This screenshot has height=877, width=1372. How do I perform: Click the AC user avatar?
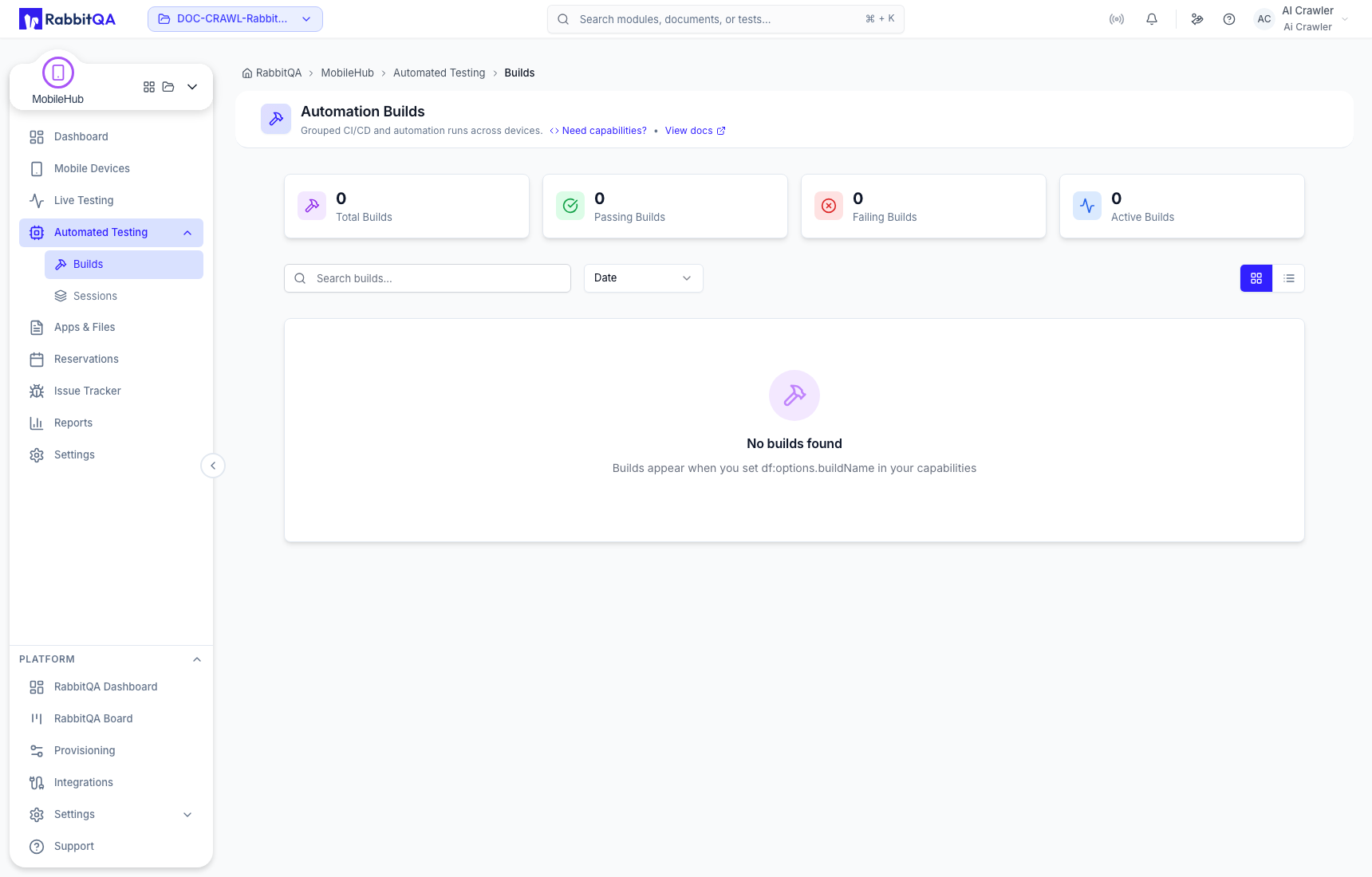[x=1264, y=19]
